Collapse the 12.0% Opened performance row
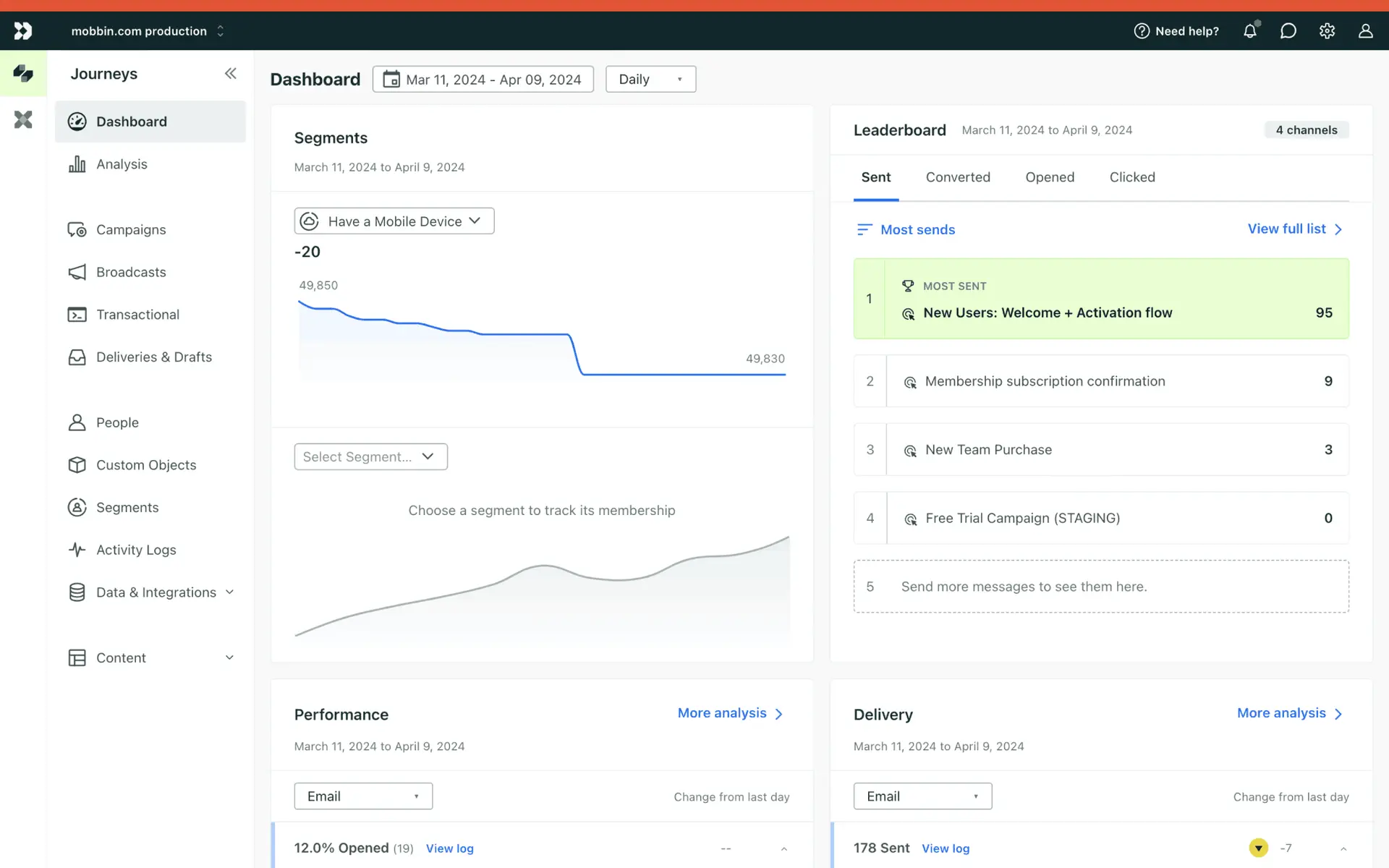 click(783, 848)
